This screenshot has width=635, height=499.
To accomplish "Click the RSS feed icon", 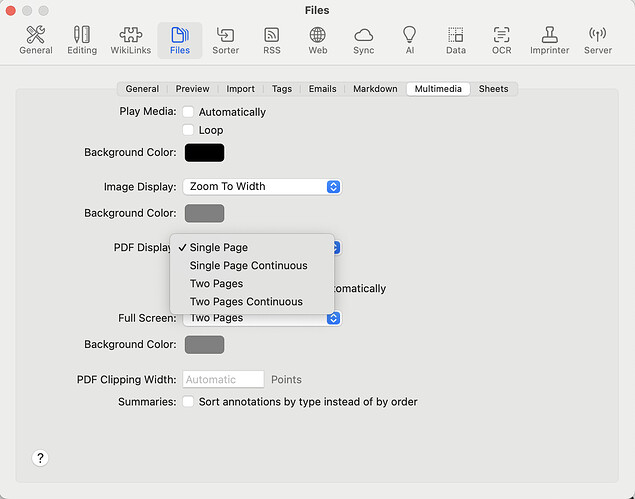I will coord(272,40).
